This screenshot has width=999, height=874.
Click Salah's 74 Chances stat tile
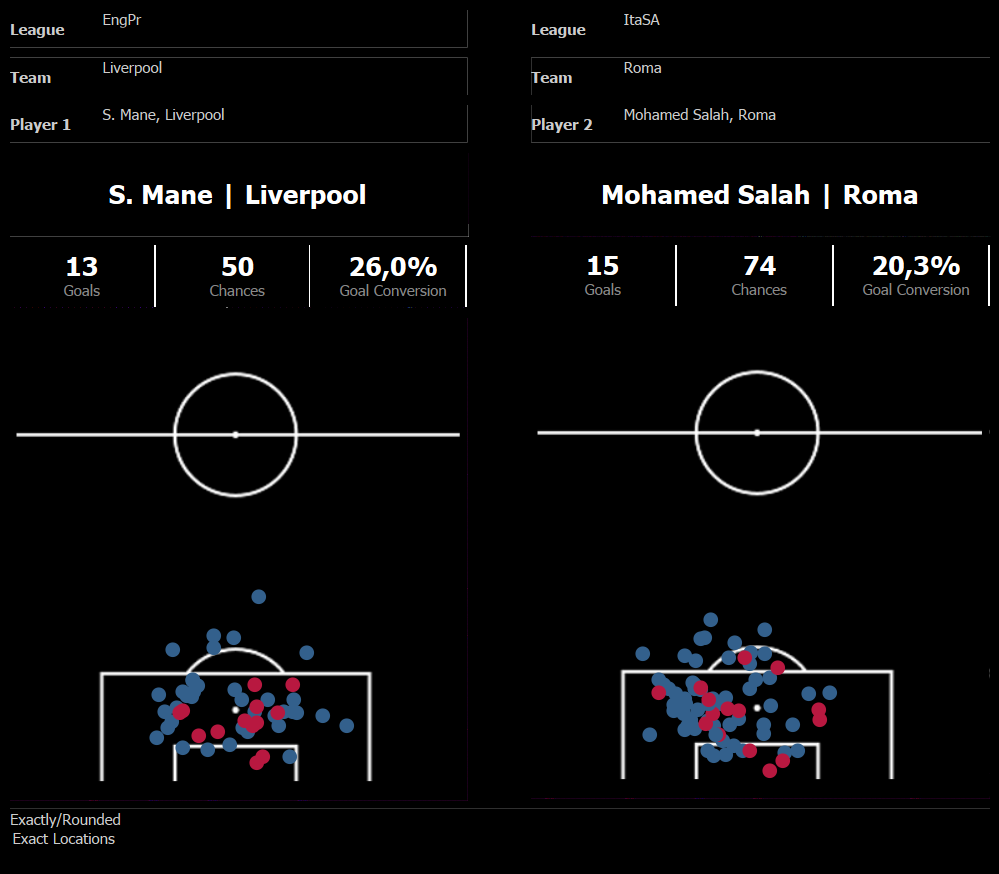click(759, 275)
